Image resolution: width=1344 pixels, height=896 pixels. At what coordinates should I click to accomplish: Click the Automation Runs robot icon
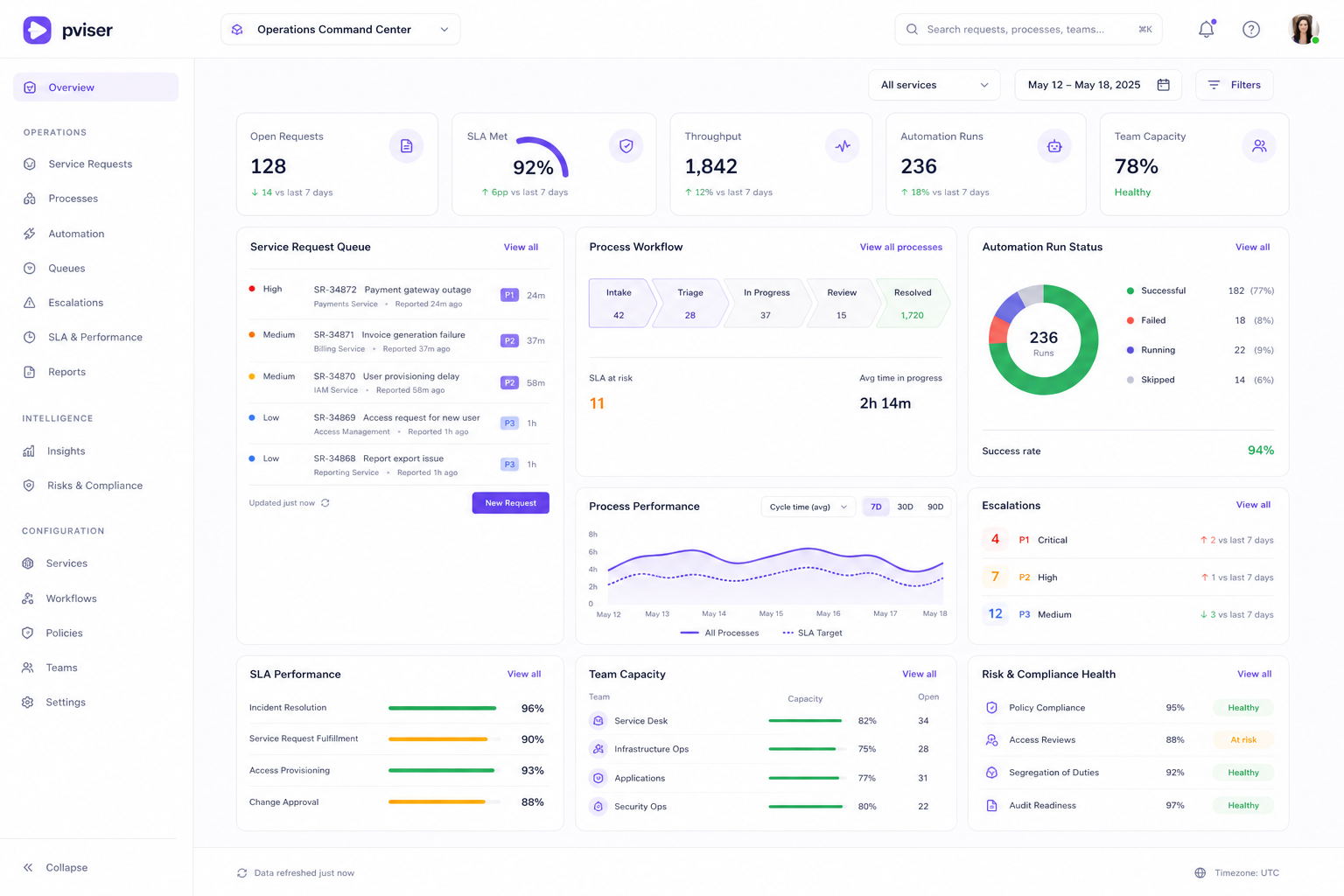click(1054, 146)
